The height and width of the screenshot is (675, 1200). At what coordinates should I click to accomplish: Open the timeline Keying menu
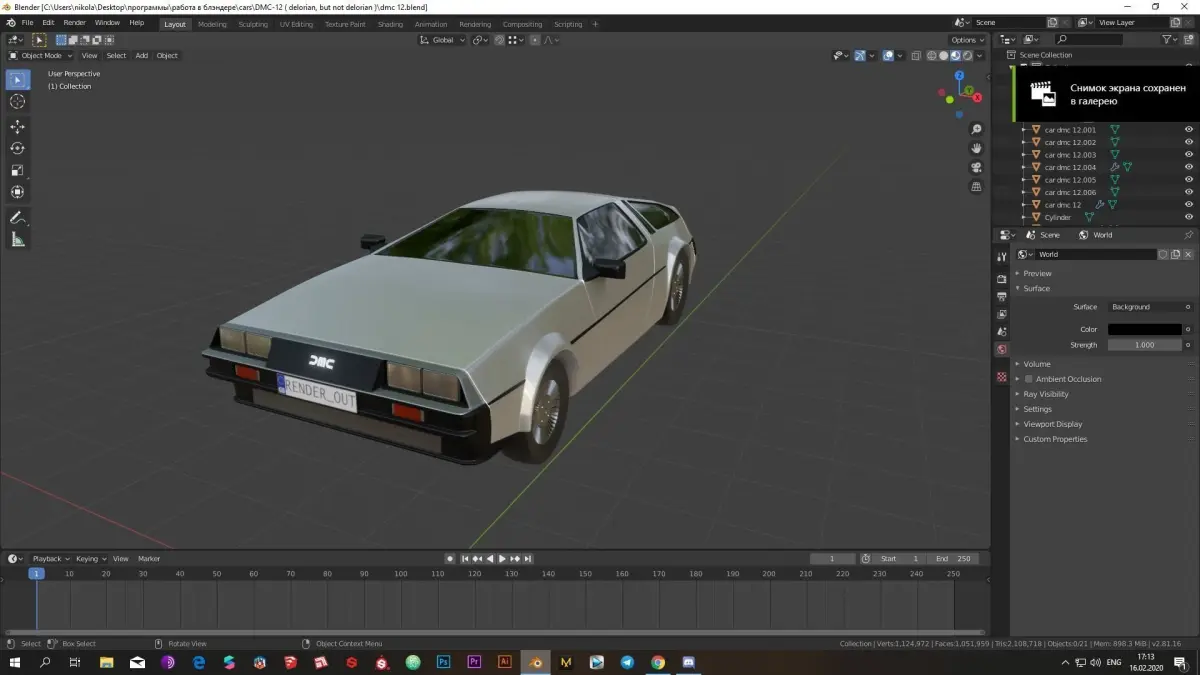click(90, 559)
